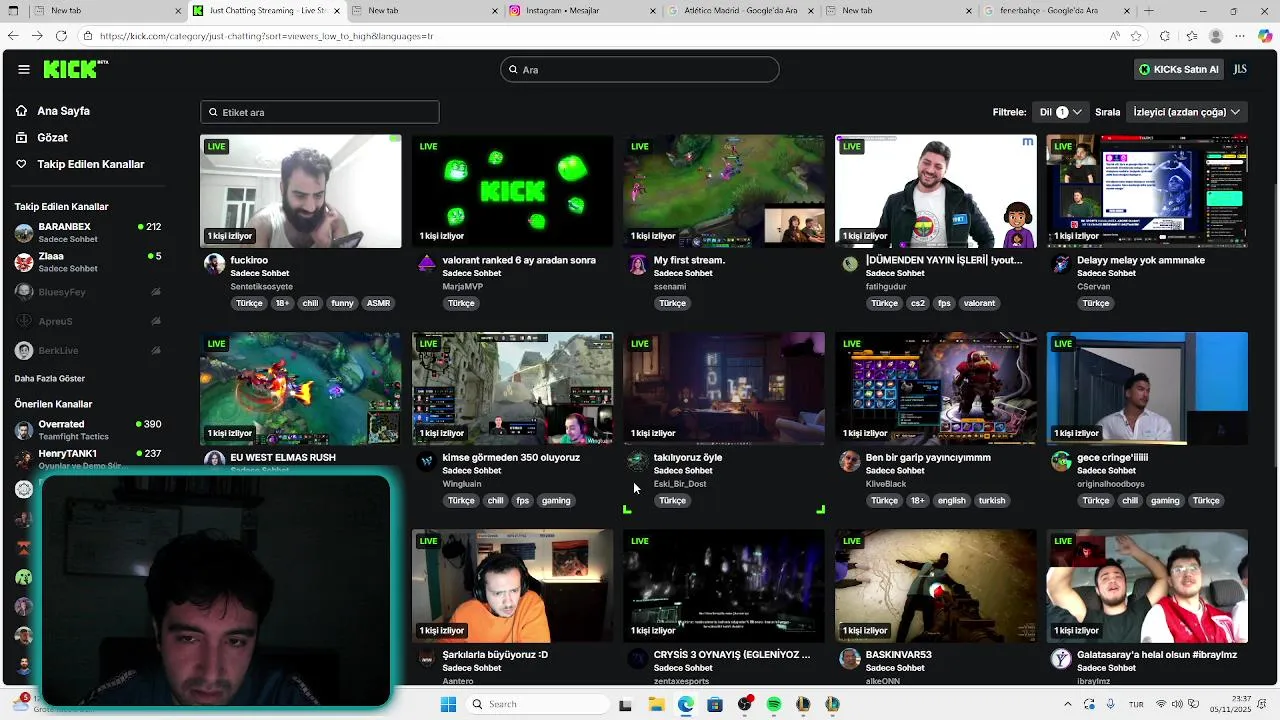Click the alkeONN channel avatar

[850, 658]
